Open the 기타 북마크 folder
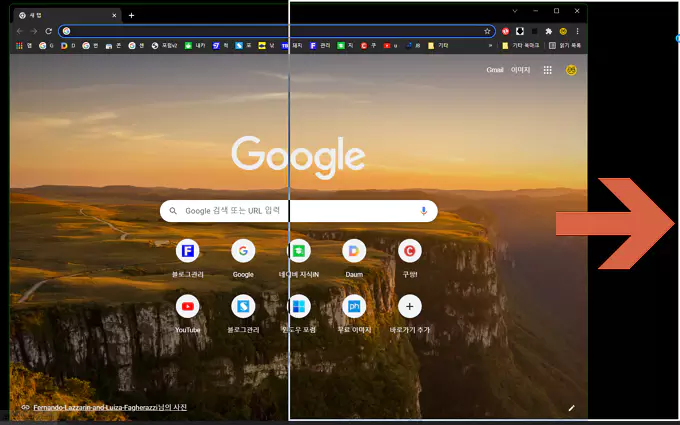Image resolution: width=680 pixels, height=425 pixels. (x=520, y=46)
